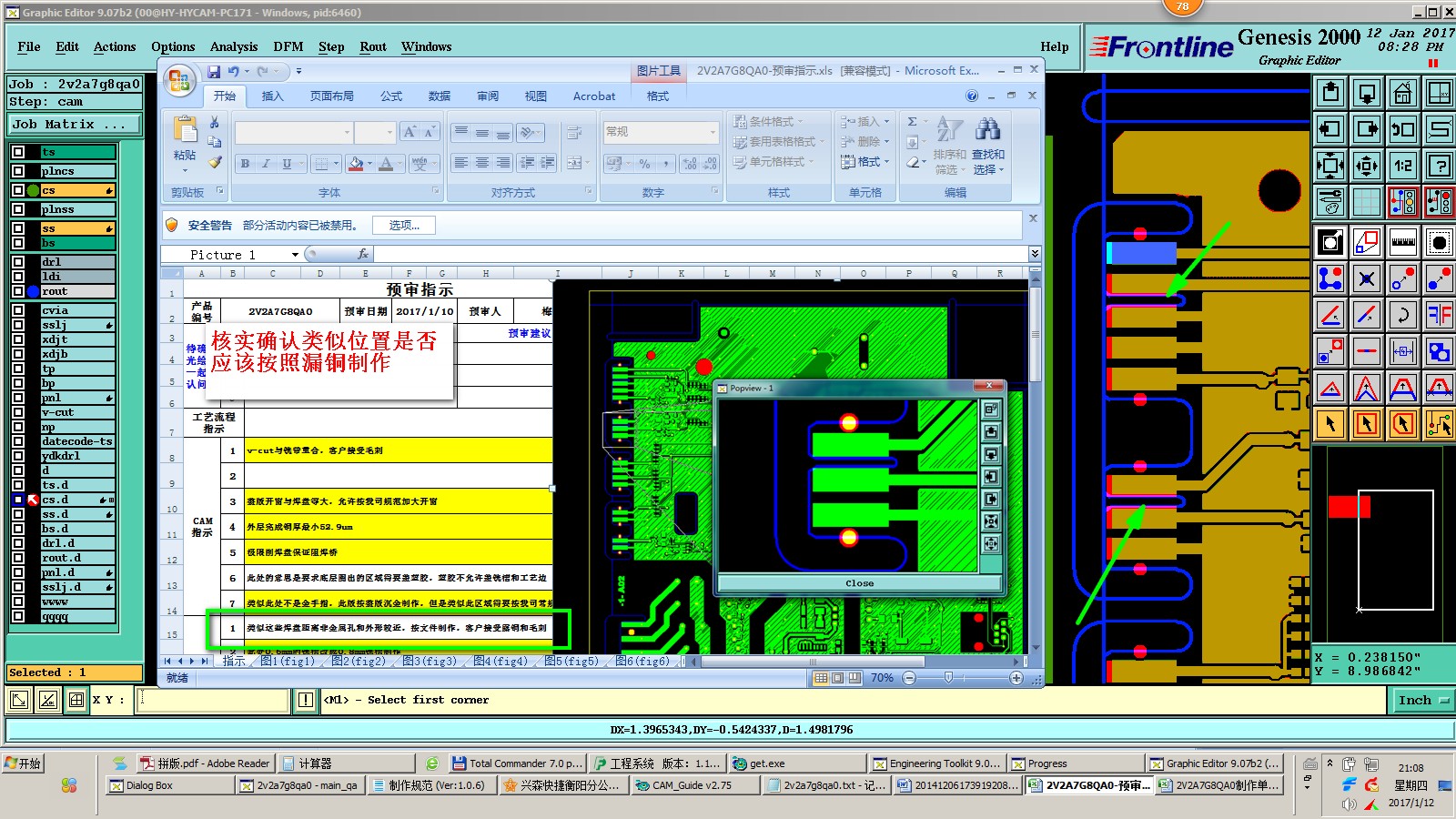Click the Job Matrix button
The image size is (1456, 819).
(x=76, y=124)
